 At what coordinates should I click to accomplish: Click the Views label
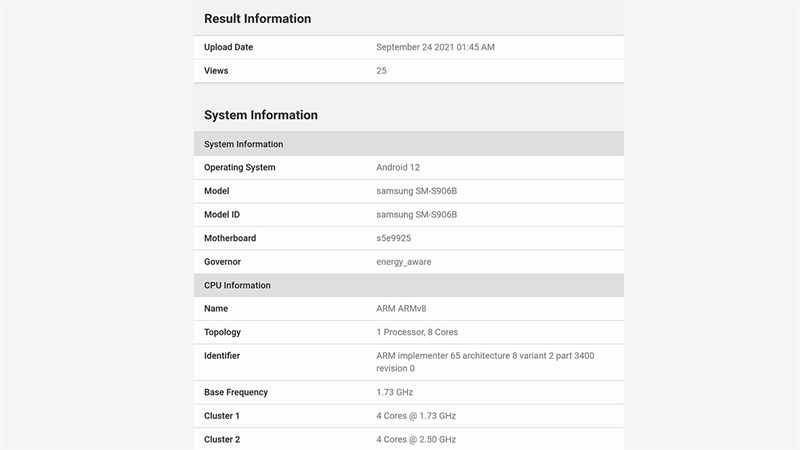(x=216, y=71)
